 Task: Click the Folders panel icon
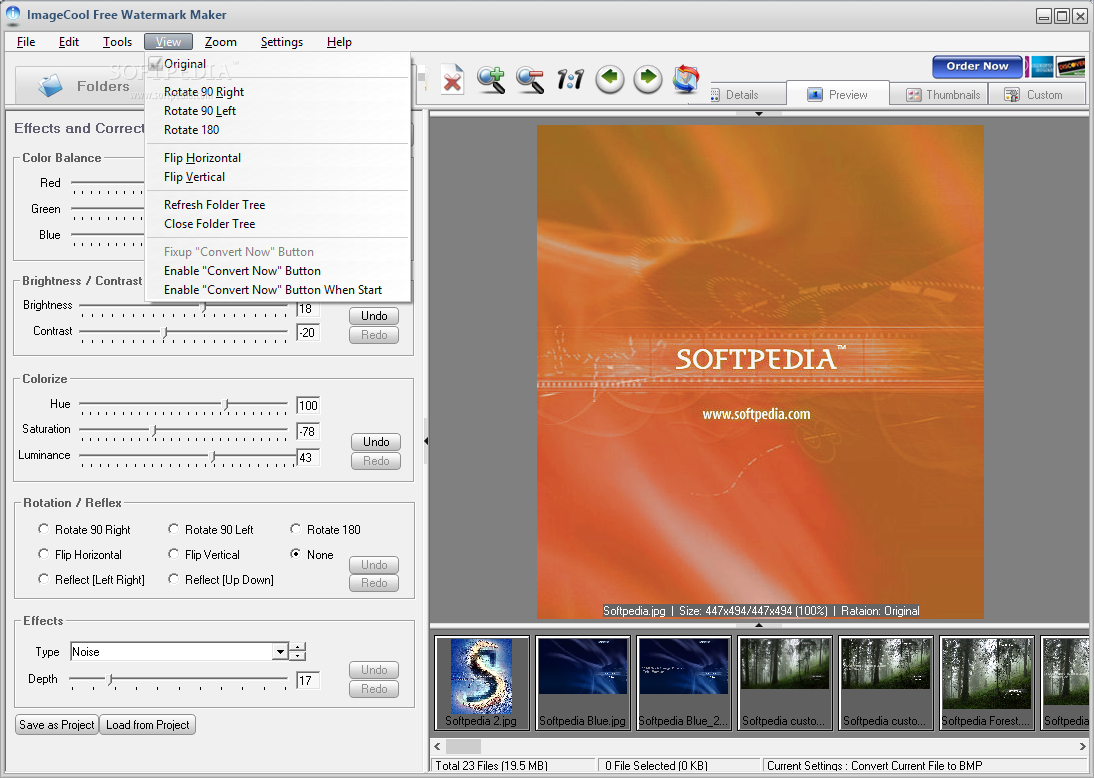[x=50, y=85]
